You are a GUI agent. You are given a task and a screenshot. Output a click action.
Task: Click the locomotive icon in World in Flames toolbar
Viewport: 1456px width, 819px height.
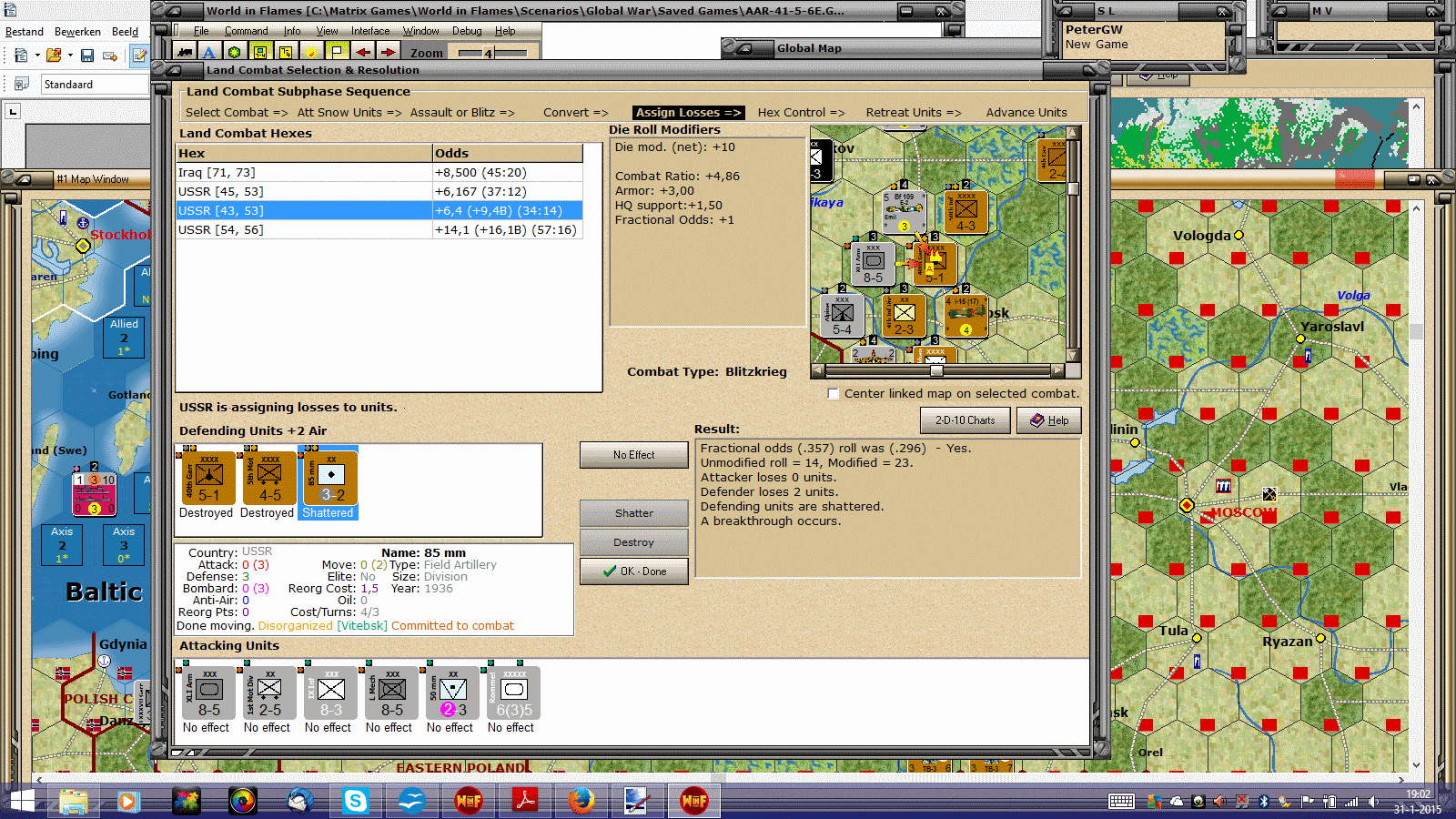point(185,53)
